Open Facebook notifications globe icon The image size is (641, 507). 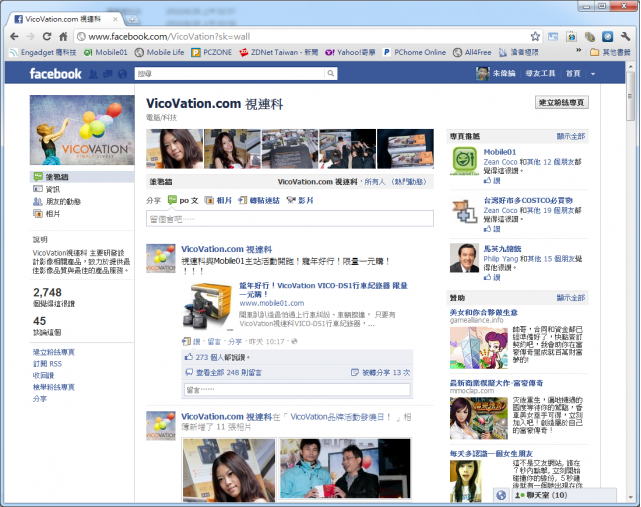tap(122, 74)
